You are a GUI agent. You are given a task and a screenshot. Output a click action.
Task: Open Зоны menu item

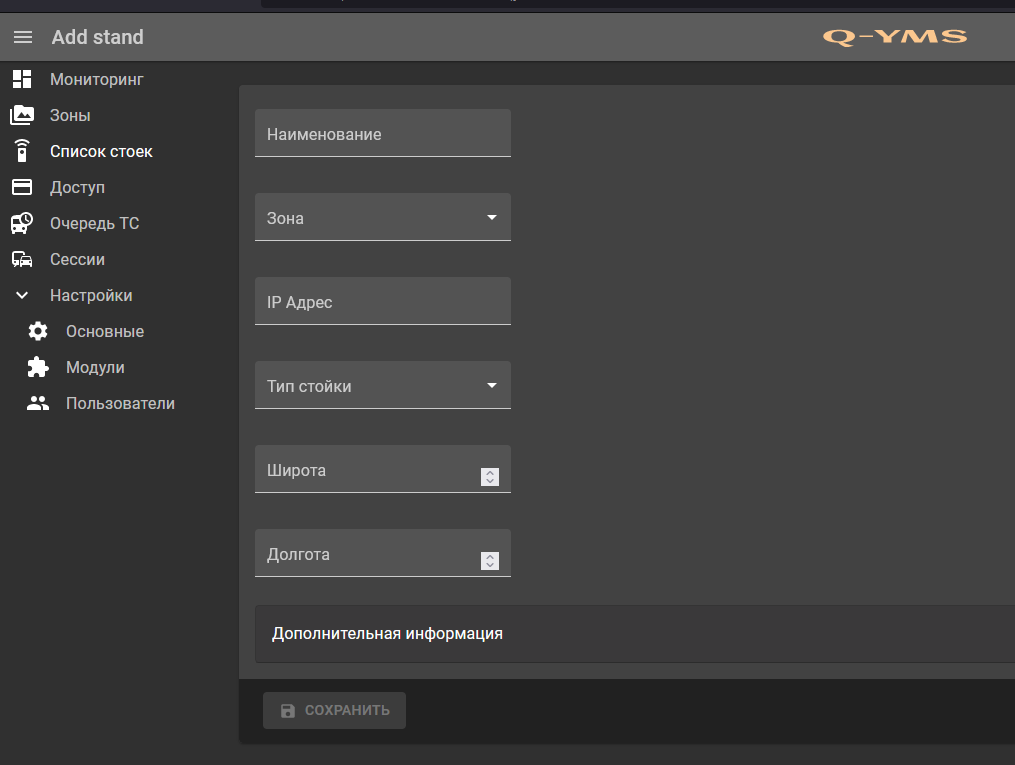(70, 115)
